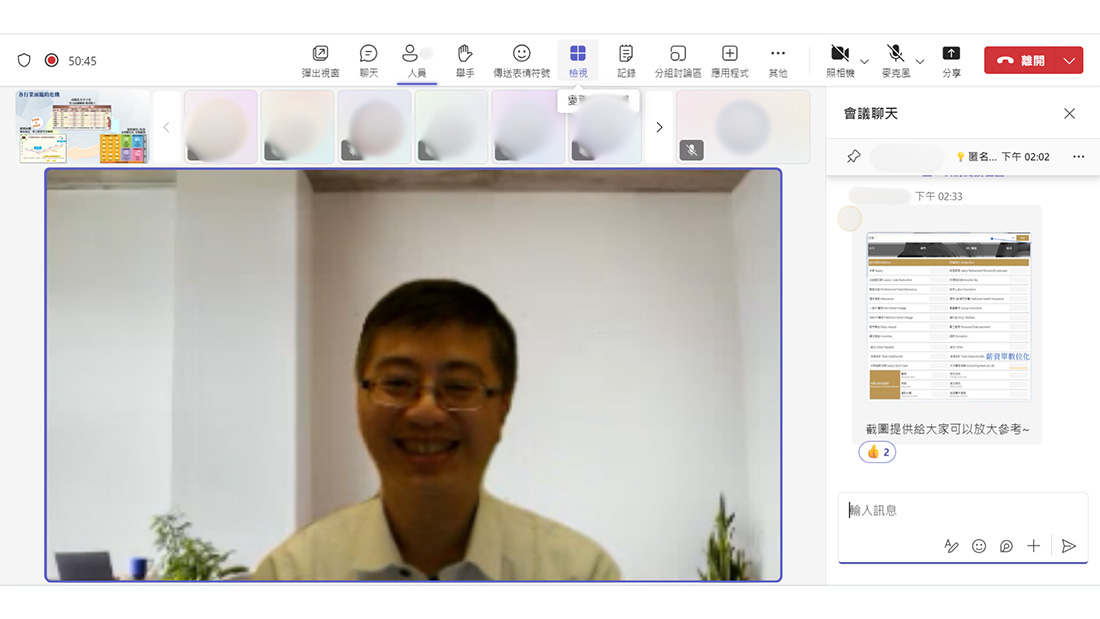Click the 會議聊天 panel title

pos(871,114)
